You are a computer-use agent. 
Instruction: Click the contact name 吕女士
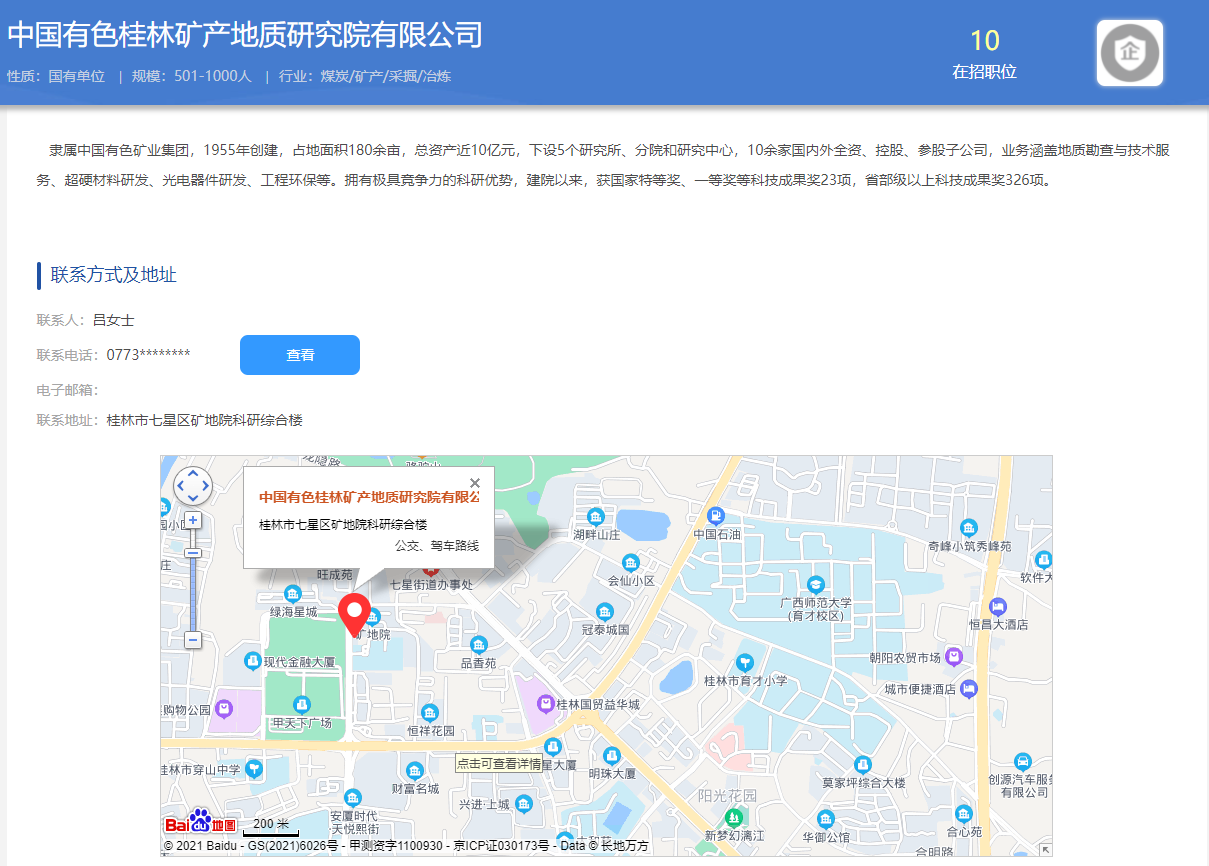pyautogui.click(x=113, y=320)
